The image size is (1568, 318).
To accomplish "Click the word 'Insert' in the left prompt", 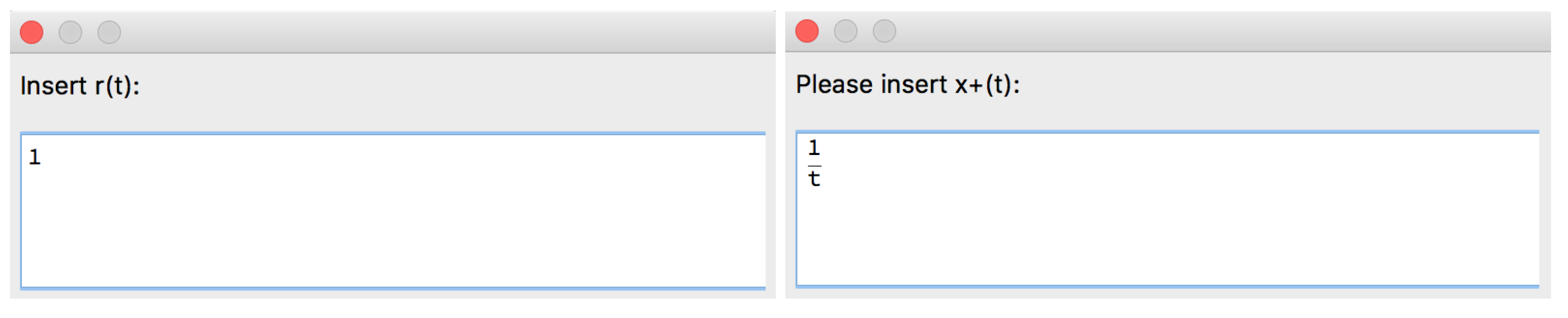I will click(54, 86).
